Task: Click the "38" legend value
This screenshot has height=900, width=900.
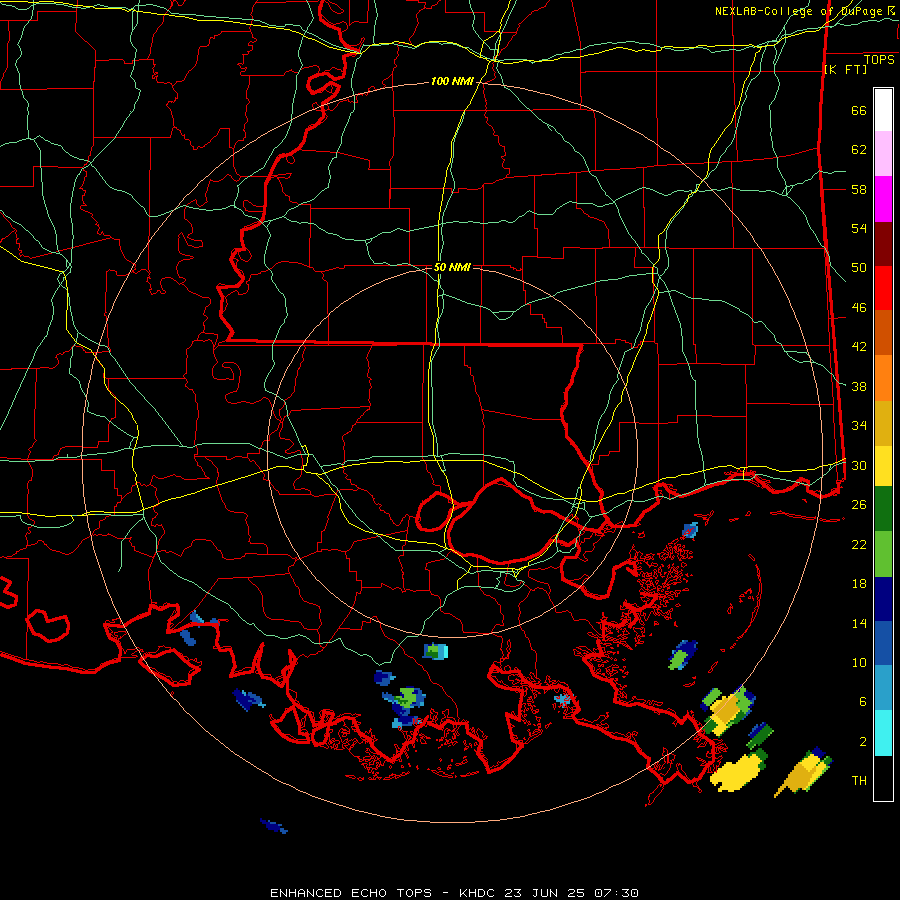Action: pyautogui.click(x=859, y=387)
